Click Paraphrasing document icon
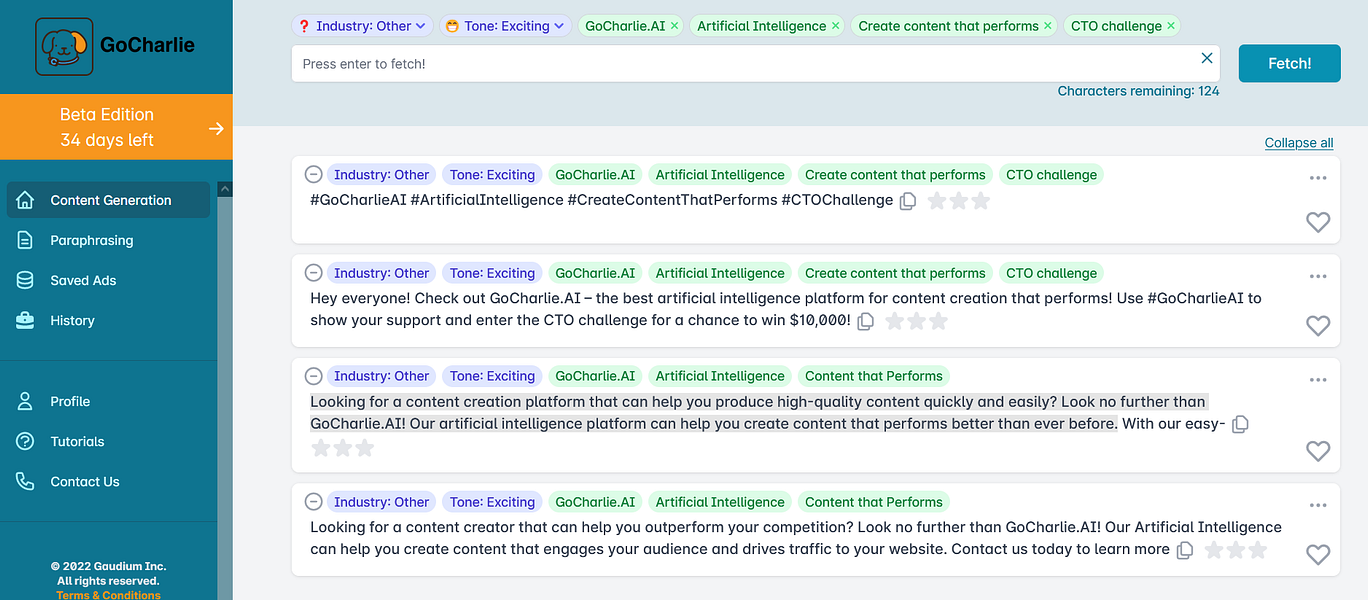The height and width of the screenshot is (600, 1368). pyautogui.click(x=25, y=240)
